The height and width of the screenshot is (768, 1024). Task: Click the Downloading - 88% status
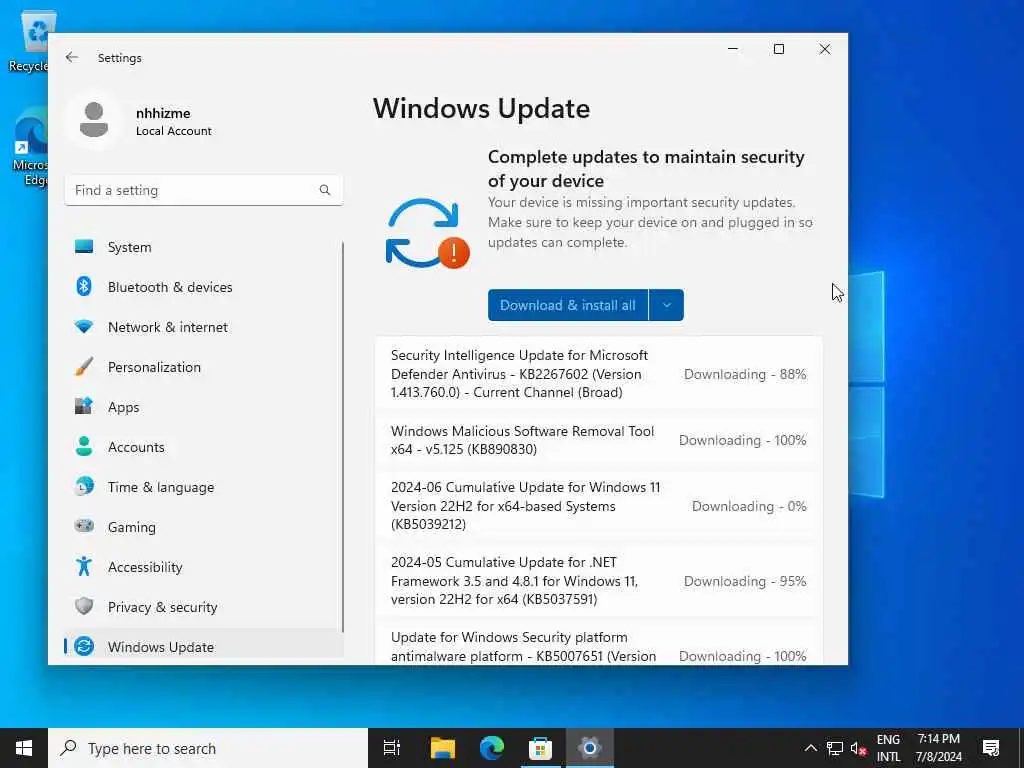point(744,374)
